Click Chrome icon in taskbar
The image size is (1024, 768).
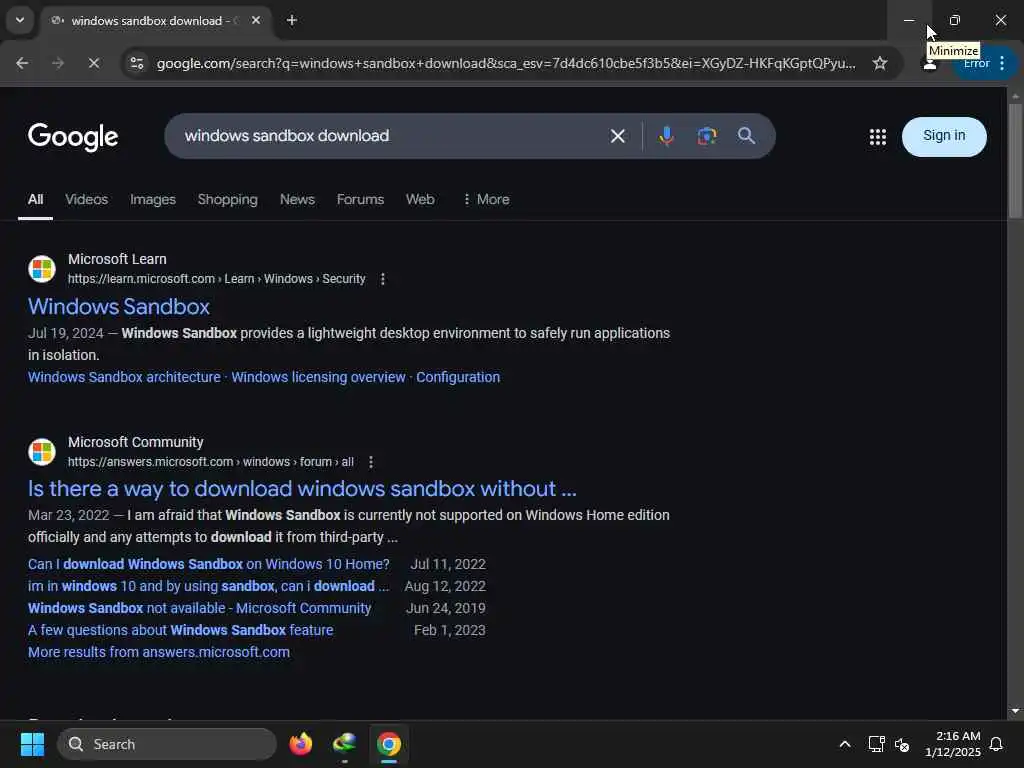click(389, 744)
